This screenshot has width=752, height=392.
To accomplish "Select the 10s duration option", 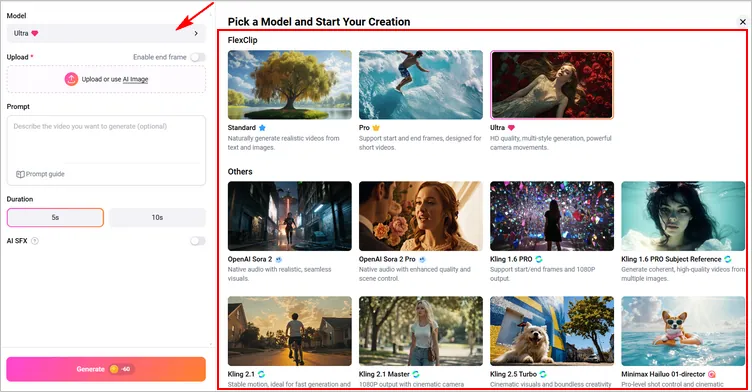I will point(157,217).
